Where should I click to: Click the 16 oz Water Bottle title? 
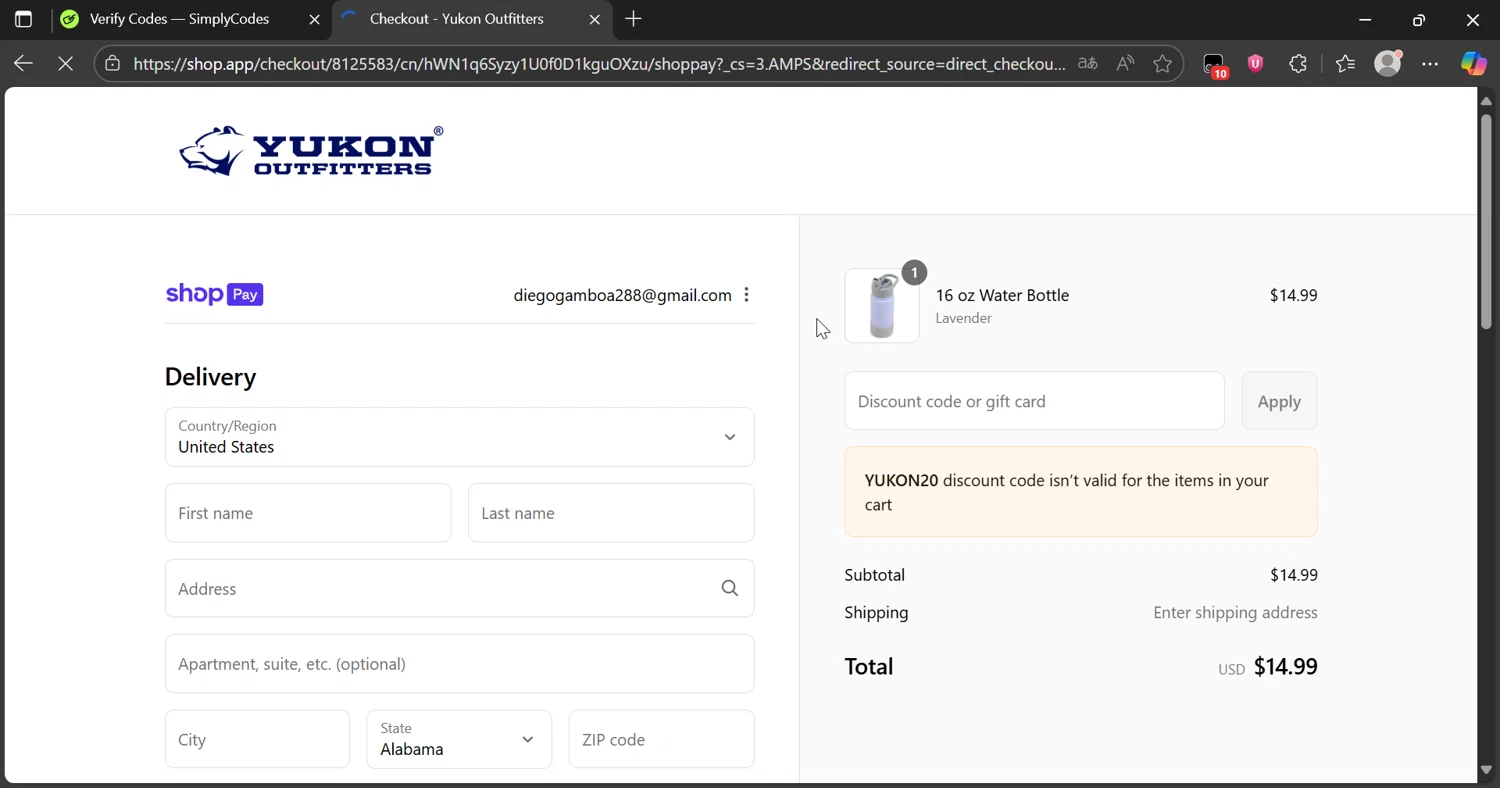click(x=1002, y=295)
